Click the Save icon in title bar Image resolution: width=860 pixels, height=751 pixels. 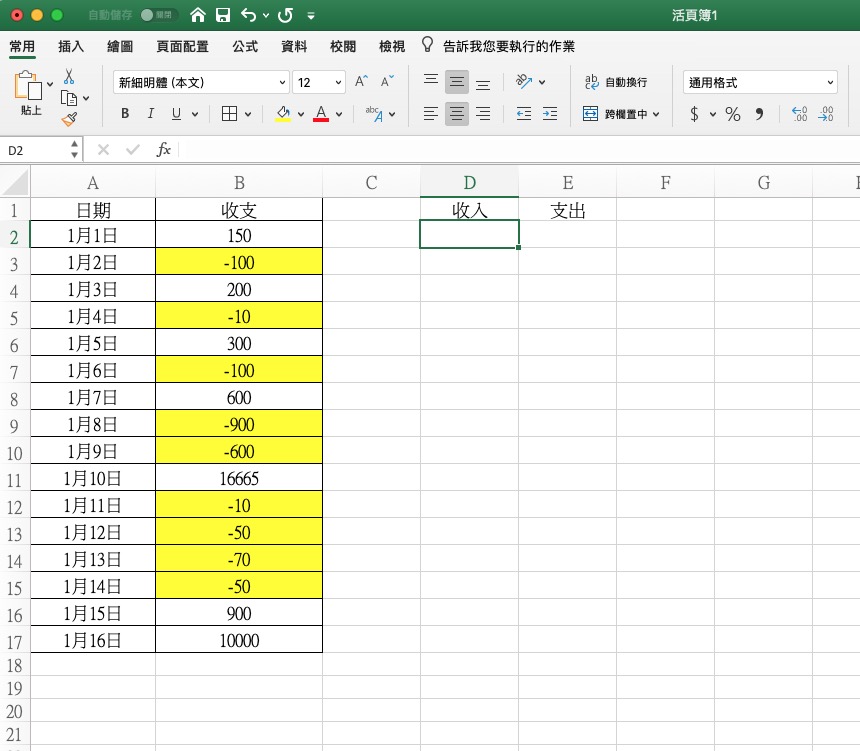pyautogui.click(x=223, y=16)
